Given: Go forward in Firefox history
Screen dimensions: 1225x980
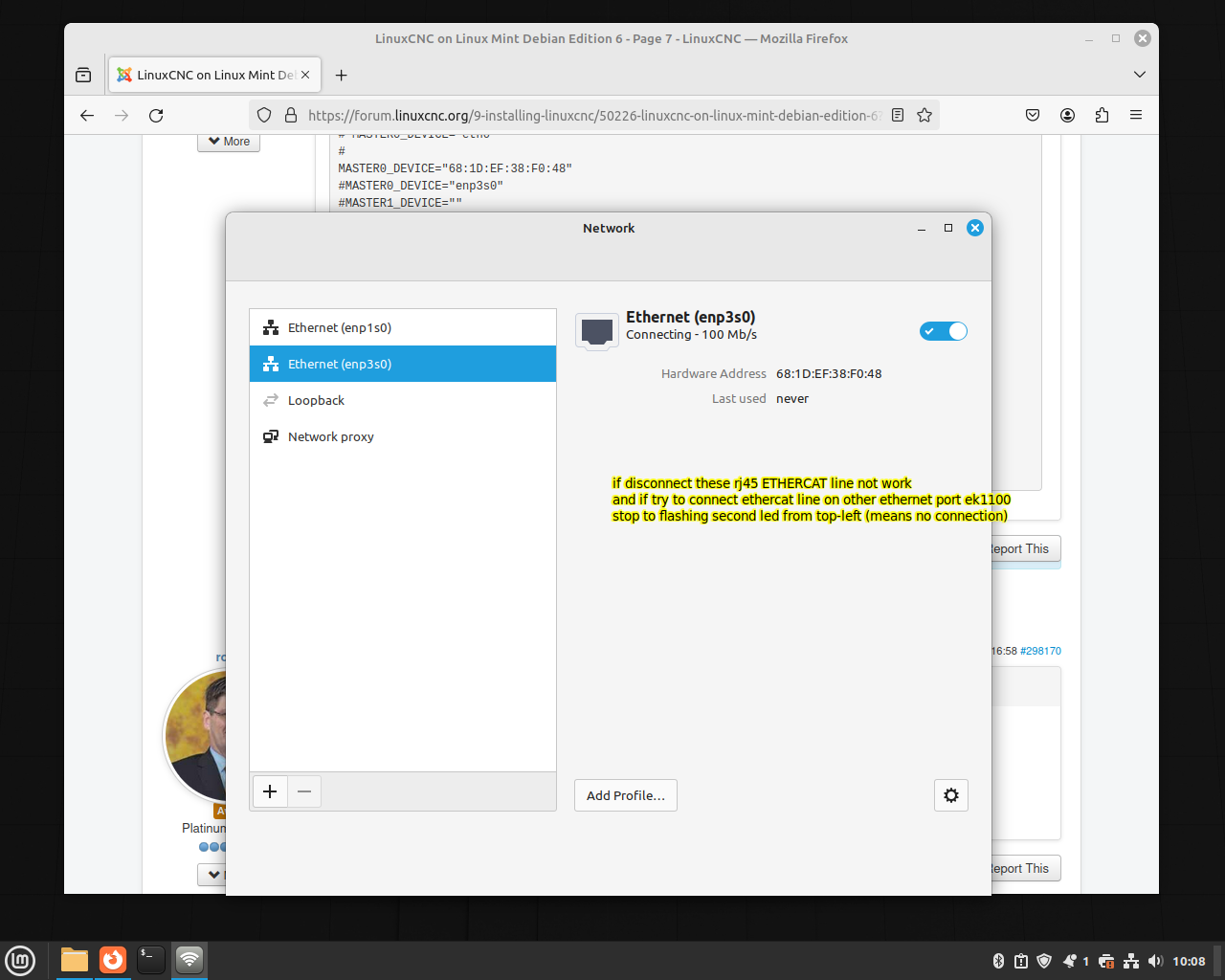Looking at the screenshot, I should 122,115.
